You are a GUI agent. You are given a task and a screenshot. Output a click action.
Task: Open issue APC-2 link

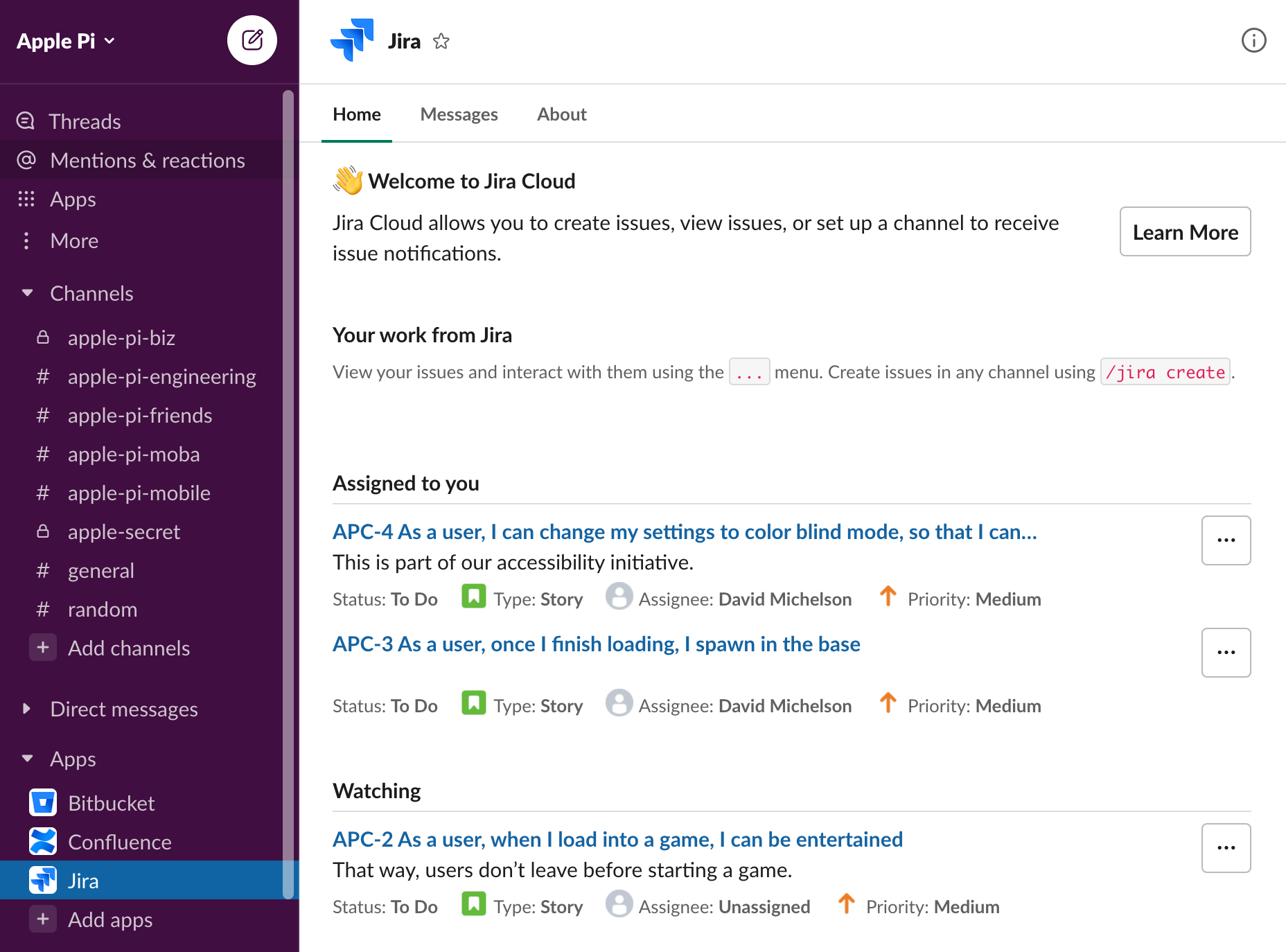click(x=617, y=839)
